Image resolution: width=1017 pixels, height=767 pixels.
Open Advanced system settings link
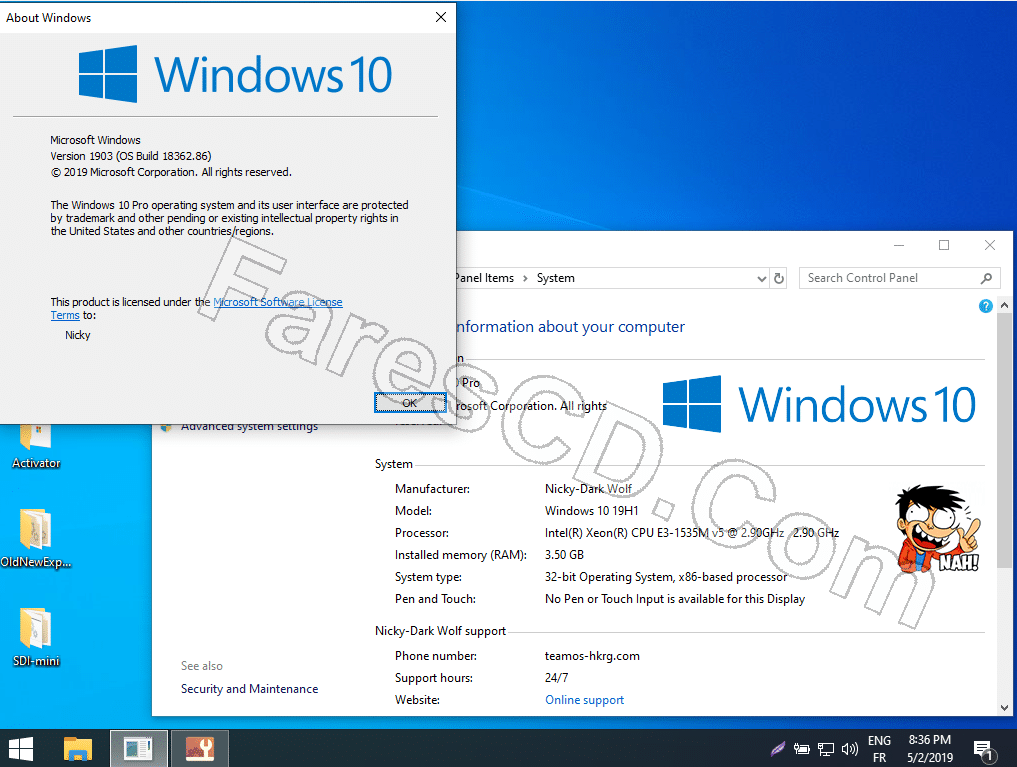tap(250, 427)
